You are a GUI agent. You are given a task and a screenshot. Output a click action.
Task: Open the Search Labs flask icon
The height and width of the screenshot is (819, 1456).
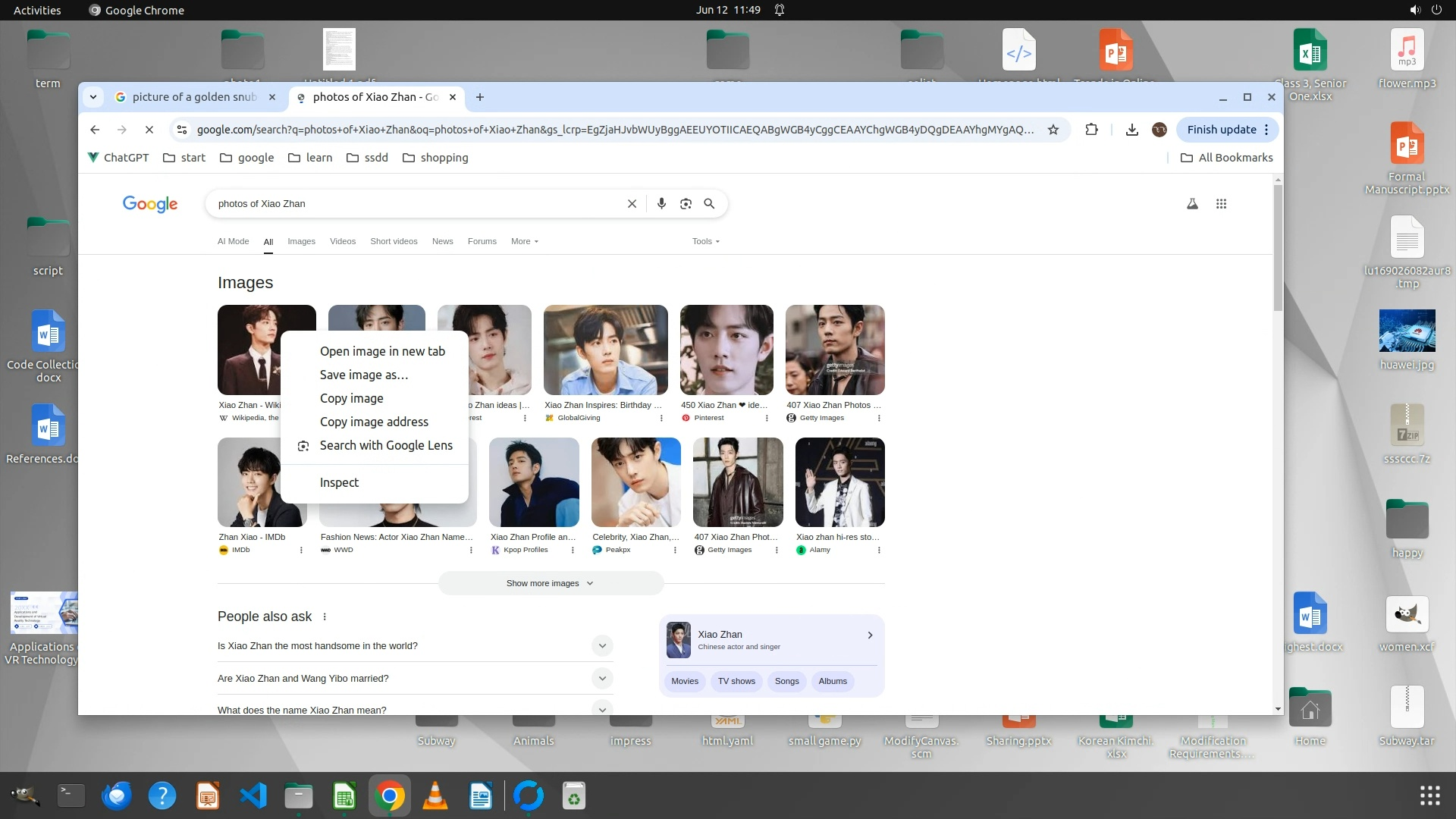click(x=1192, y=203)
